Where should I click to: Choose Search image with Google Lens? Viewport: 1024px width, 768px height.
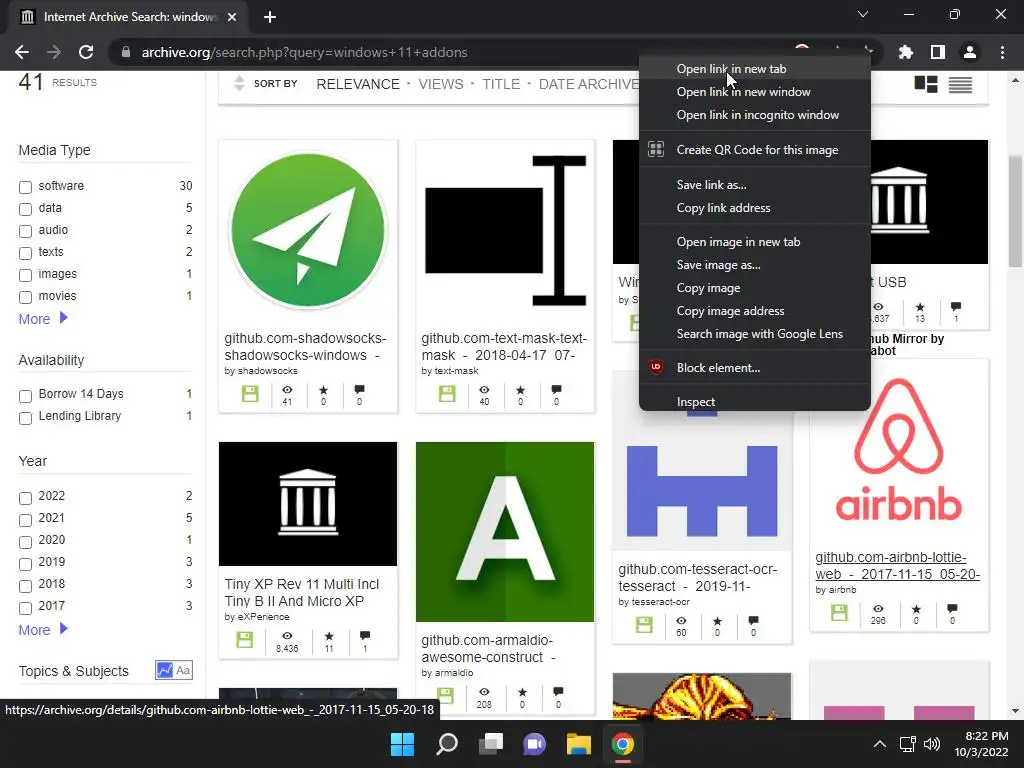[x=754, y=334]
